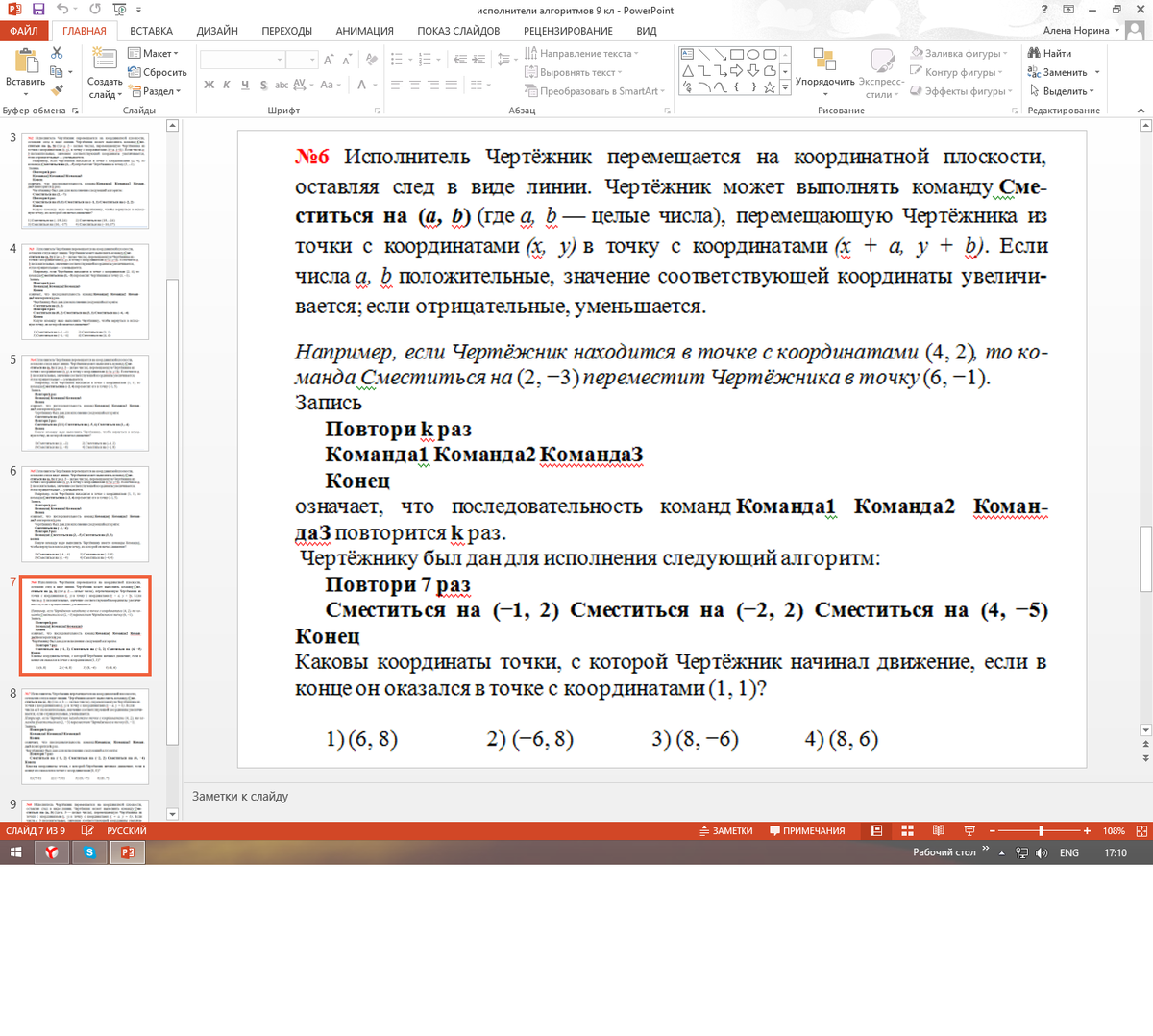This screenshot has width=1153, height=1036.
Task: Toggle ПРИМЕЧАНИЯ comments pane
Action: click(807, 831)
